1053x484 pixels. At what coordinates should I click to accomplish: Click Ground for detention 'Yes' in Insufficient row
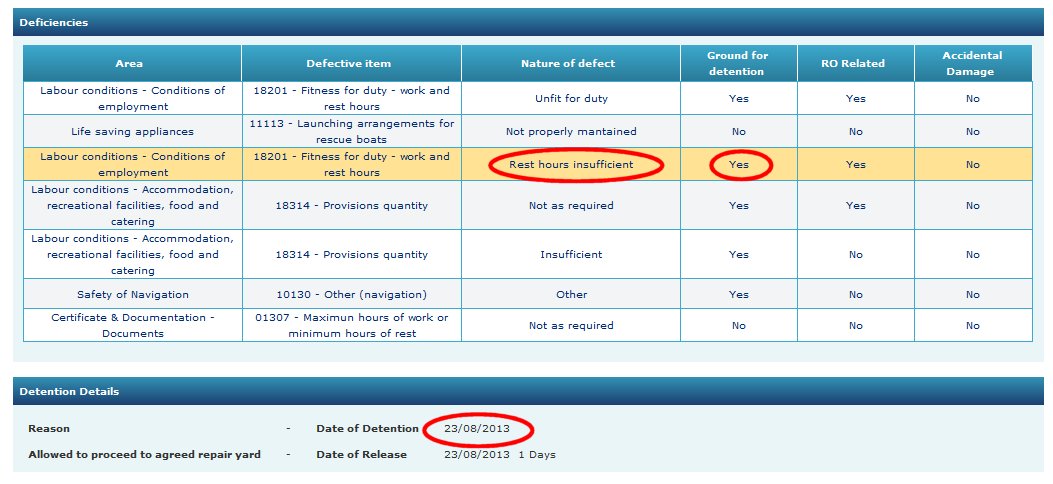pos(739,254)
